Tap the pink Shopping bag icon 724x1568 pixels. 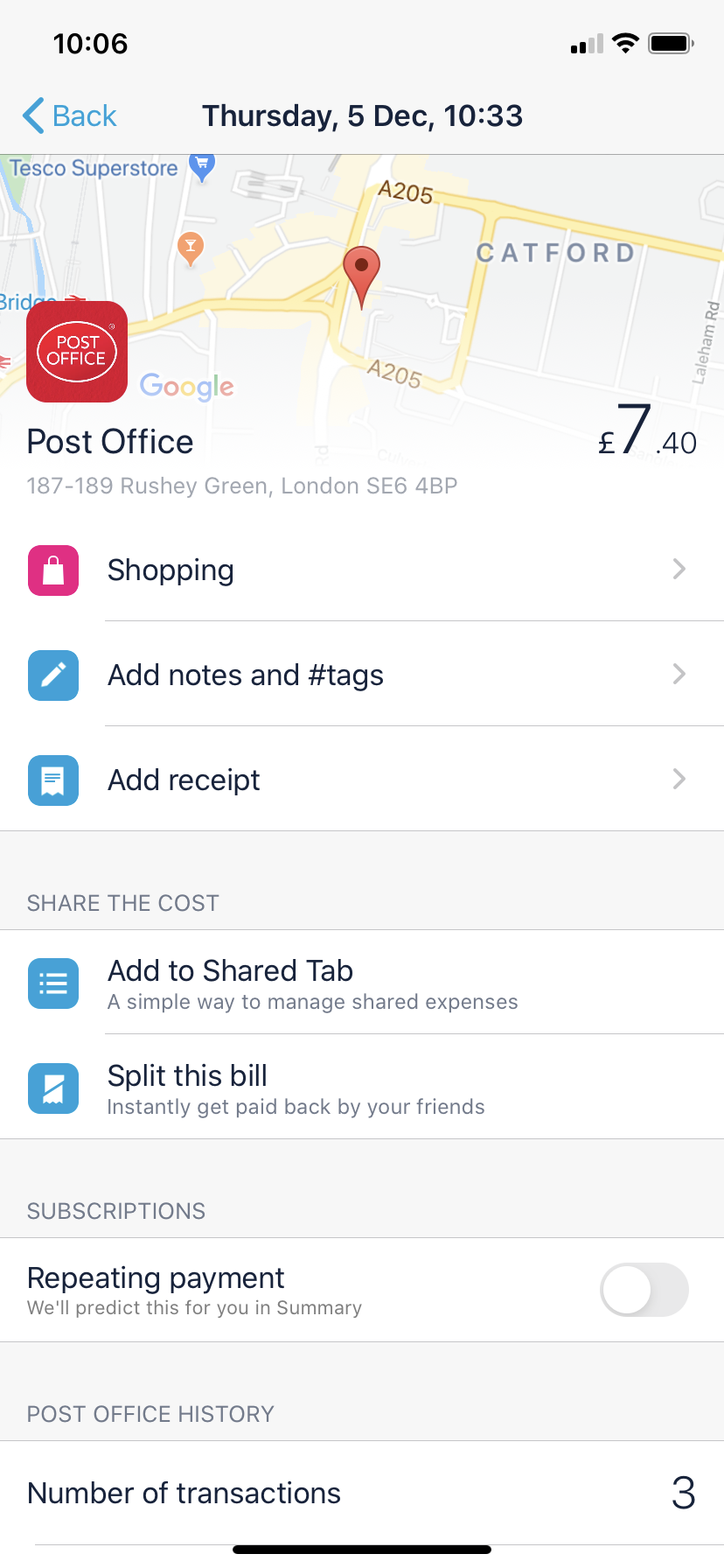[53, 570]
